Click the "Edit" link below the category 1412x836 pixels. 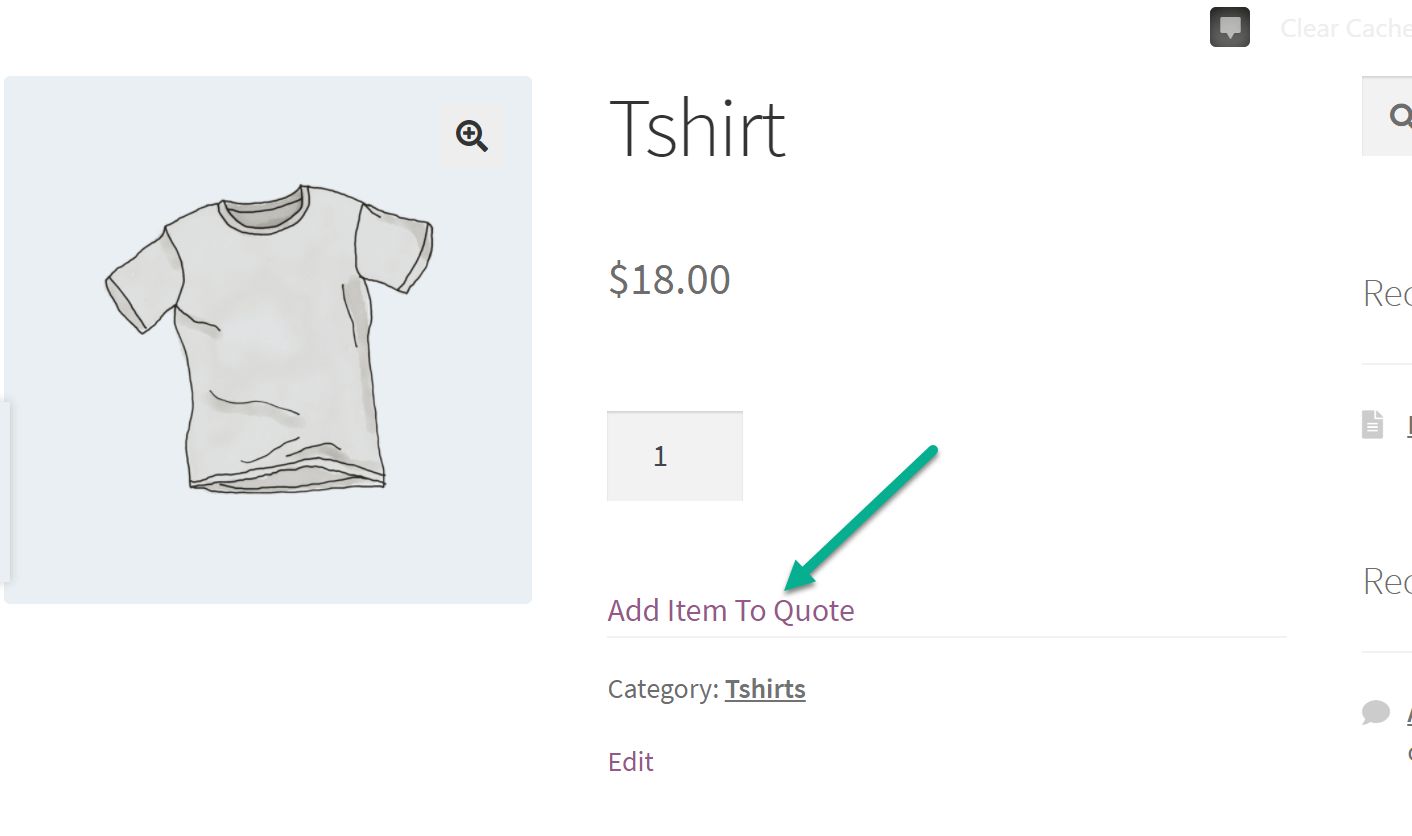click(x=630, y=761)
